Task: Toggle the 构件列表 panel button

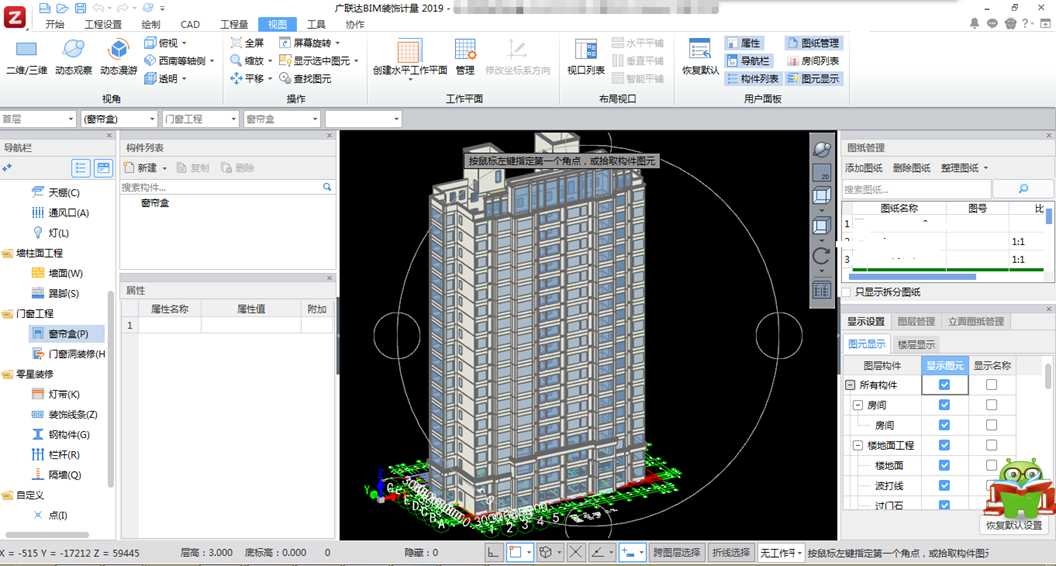Action: pyautogui.click(x=753, y=79)
